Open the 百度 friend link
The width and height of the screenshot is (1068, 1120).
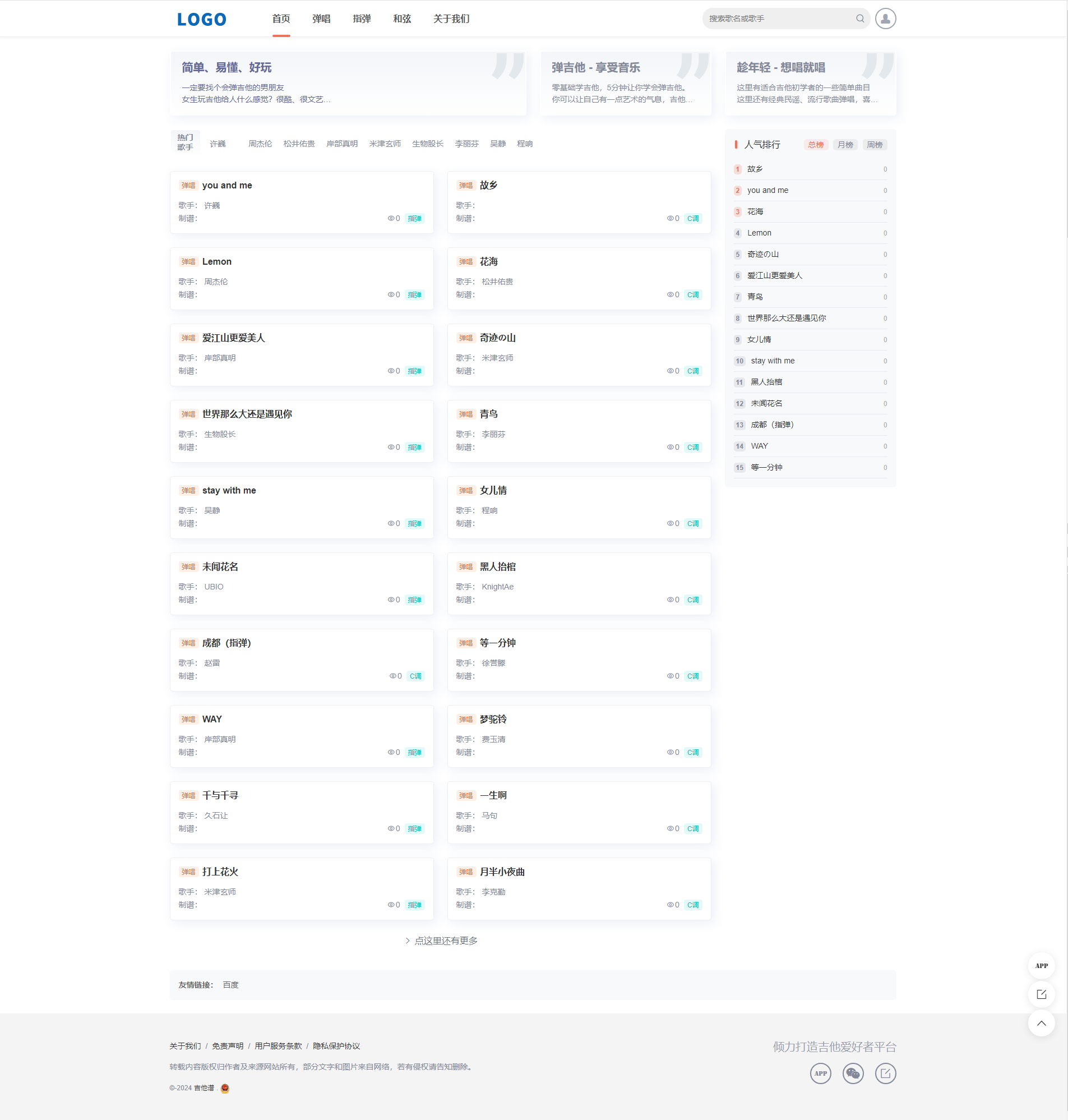click(x=230, y=984)
